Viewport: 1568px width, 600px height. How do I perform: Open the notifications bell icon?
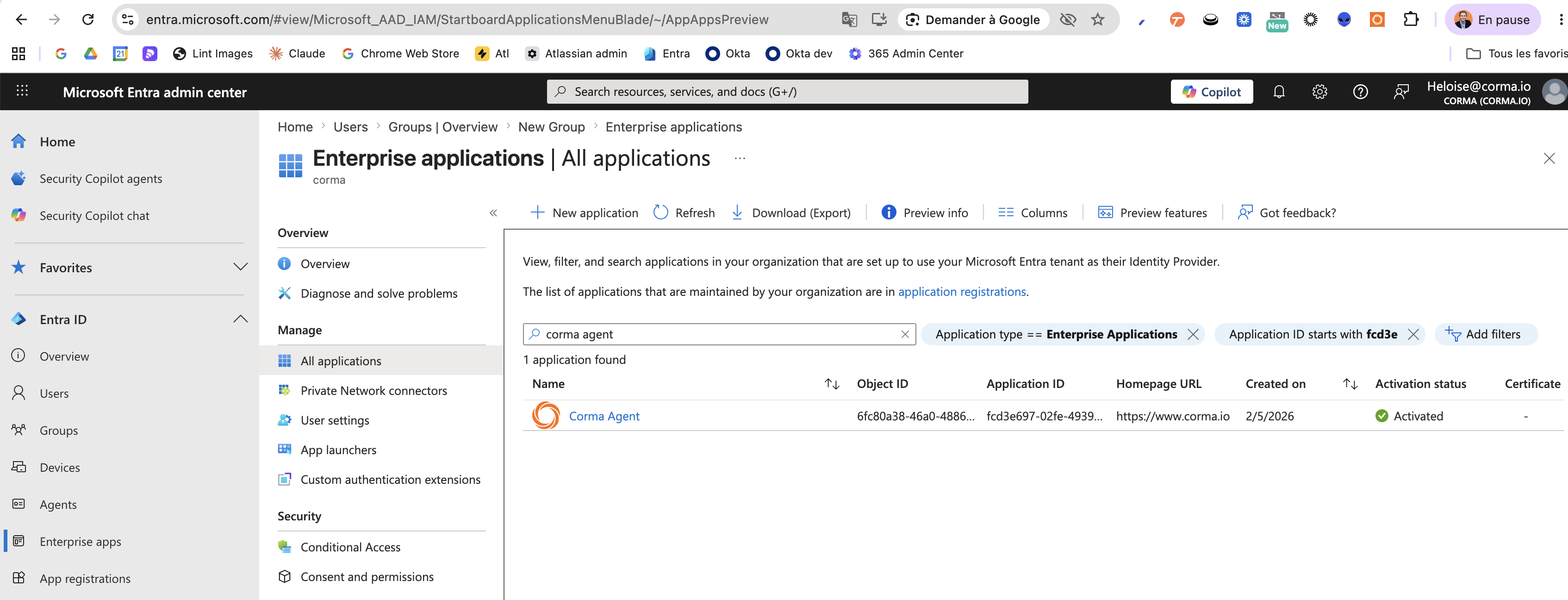[1279, 92]
